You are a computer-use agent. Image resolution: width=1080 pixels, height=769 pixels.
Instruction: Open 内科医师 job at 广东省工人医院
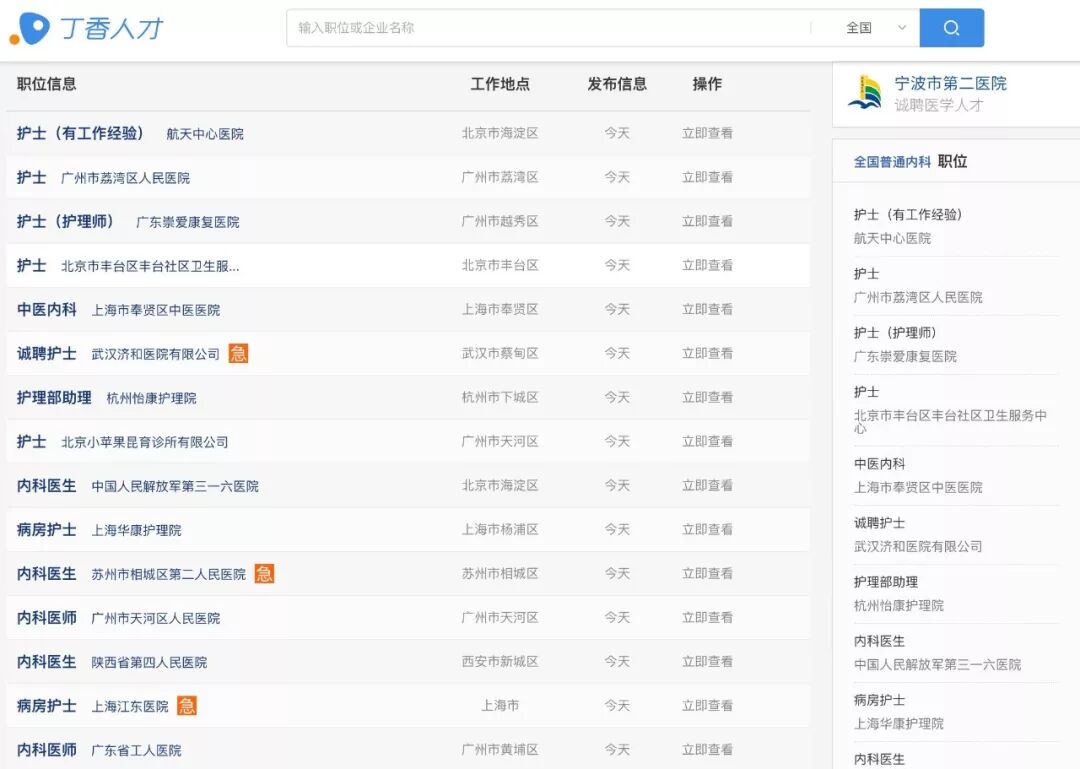(x=47, y=750)
